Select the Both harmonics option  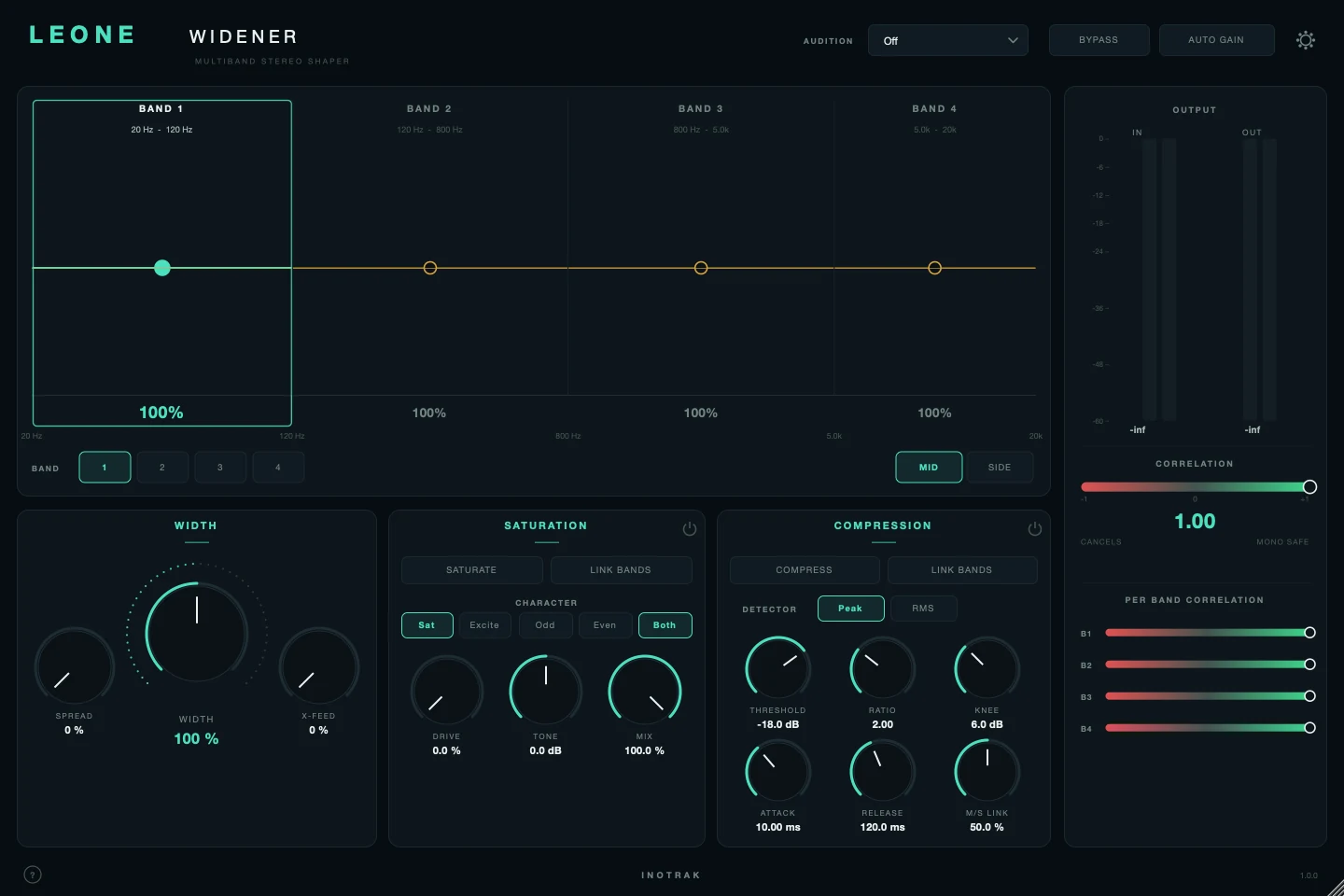(665, 625)
